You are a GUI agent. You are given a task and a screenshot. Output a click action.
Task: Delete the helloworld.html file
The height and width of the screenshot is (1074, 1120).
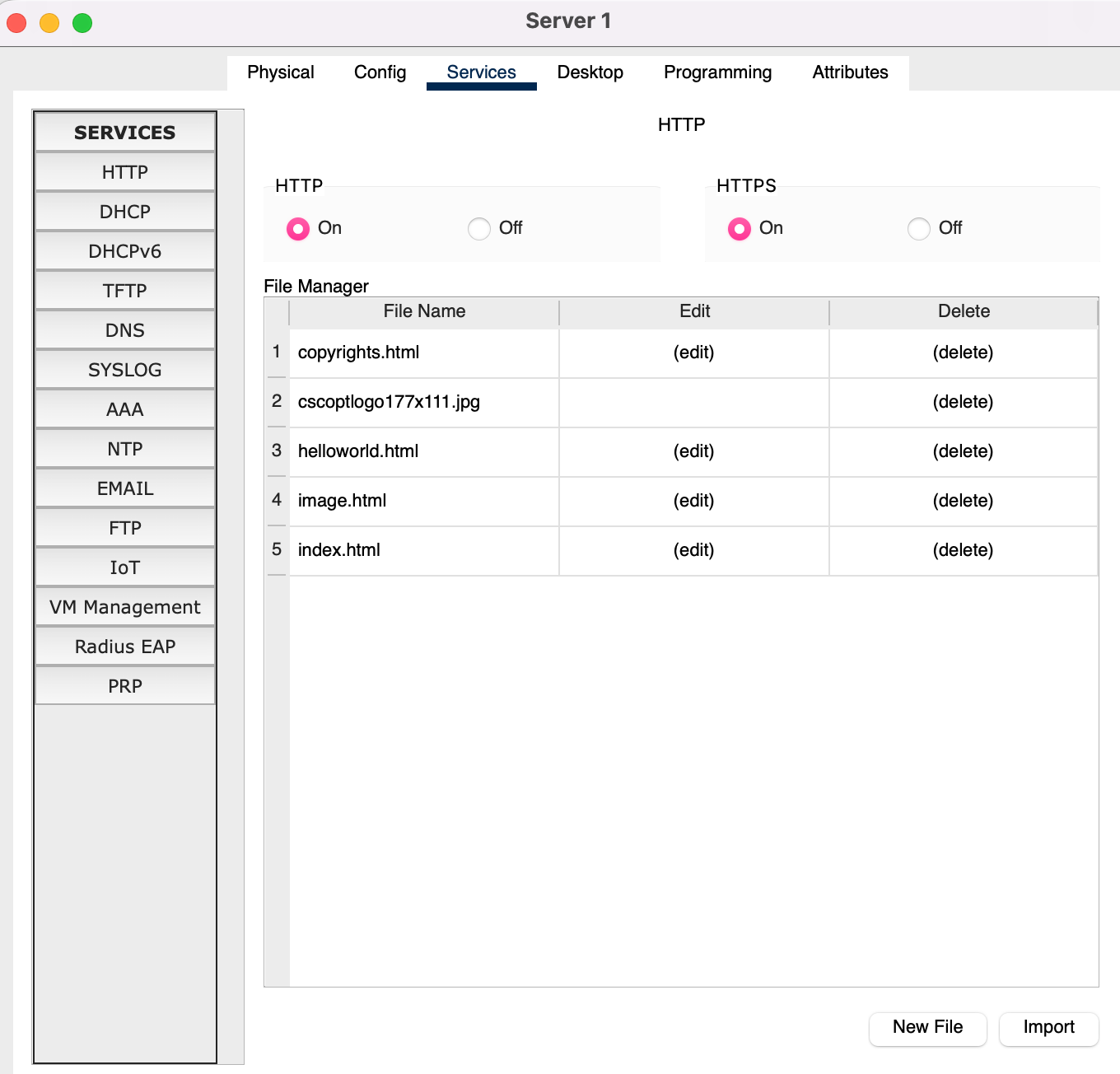(964, 451)
